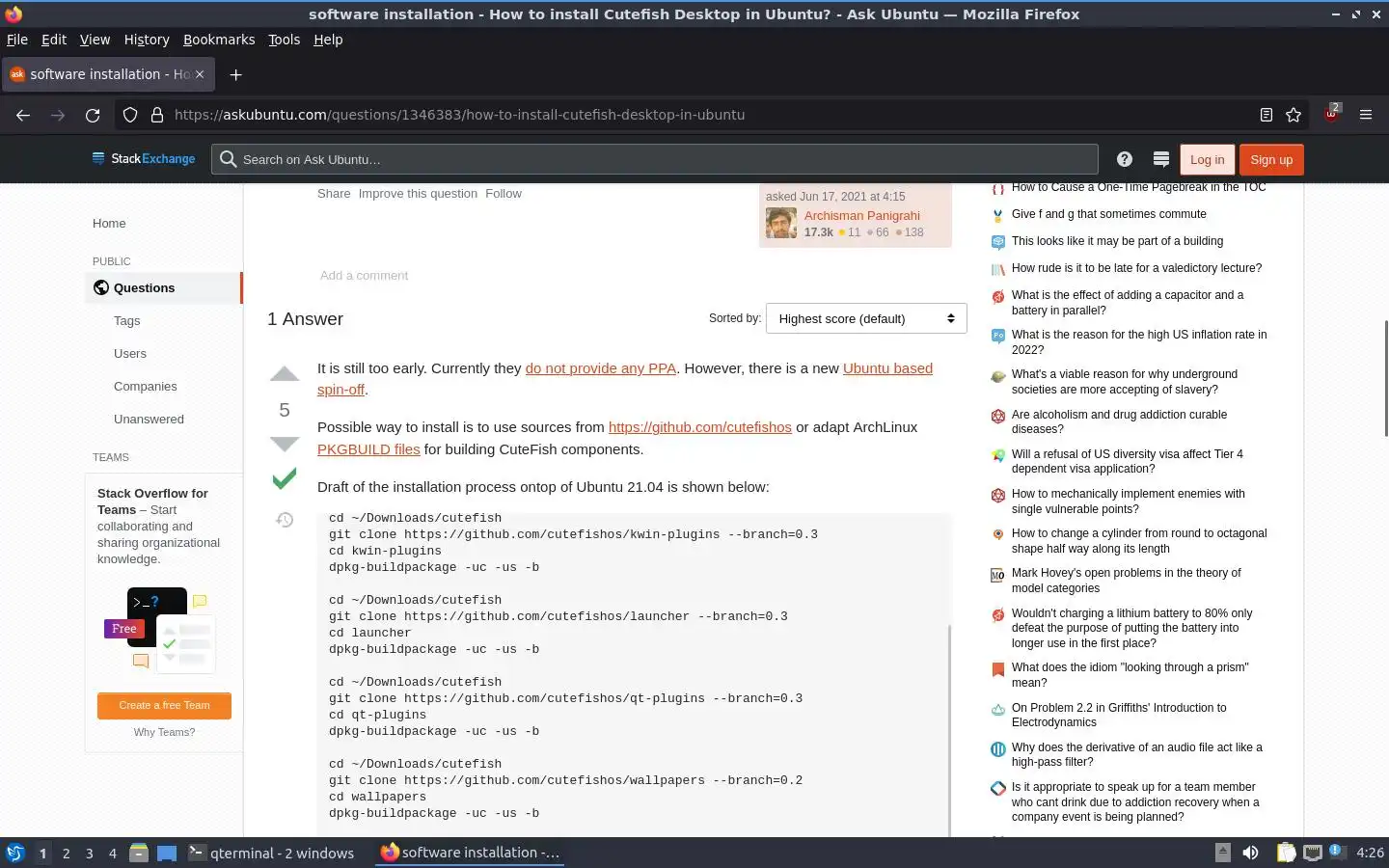This screenshot has width=1389, height=868.
Task: Open the View menu
Action: pyautogui.click(x=95, y=40)
